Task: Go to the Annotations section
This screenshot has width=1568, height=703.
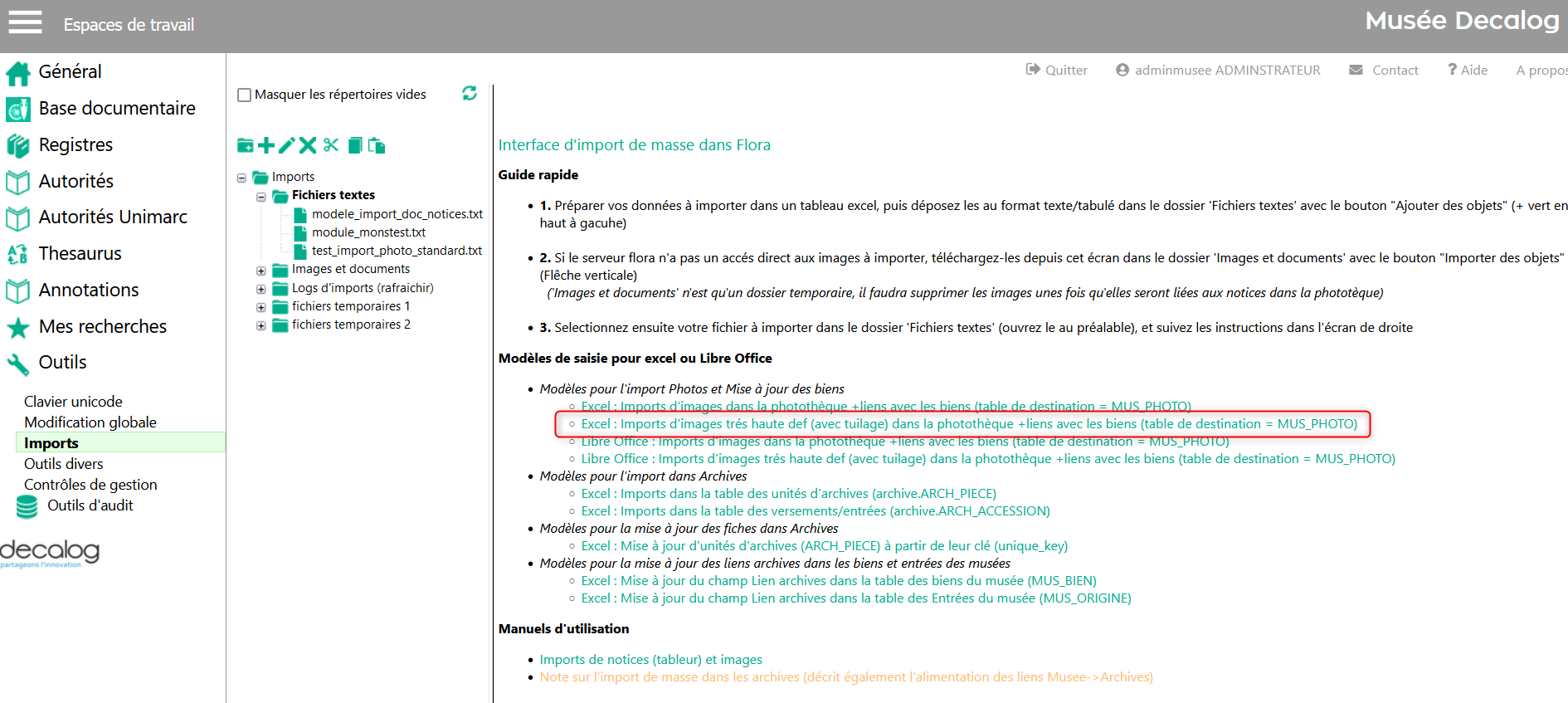Action: point(72,290)
